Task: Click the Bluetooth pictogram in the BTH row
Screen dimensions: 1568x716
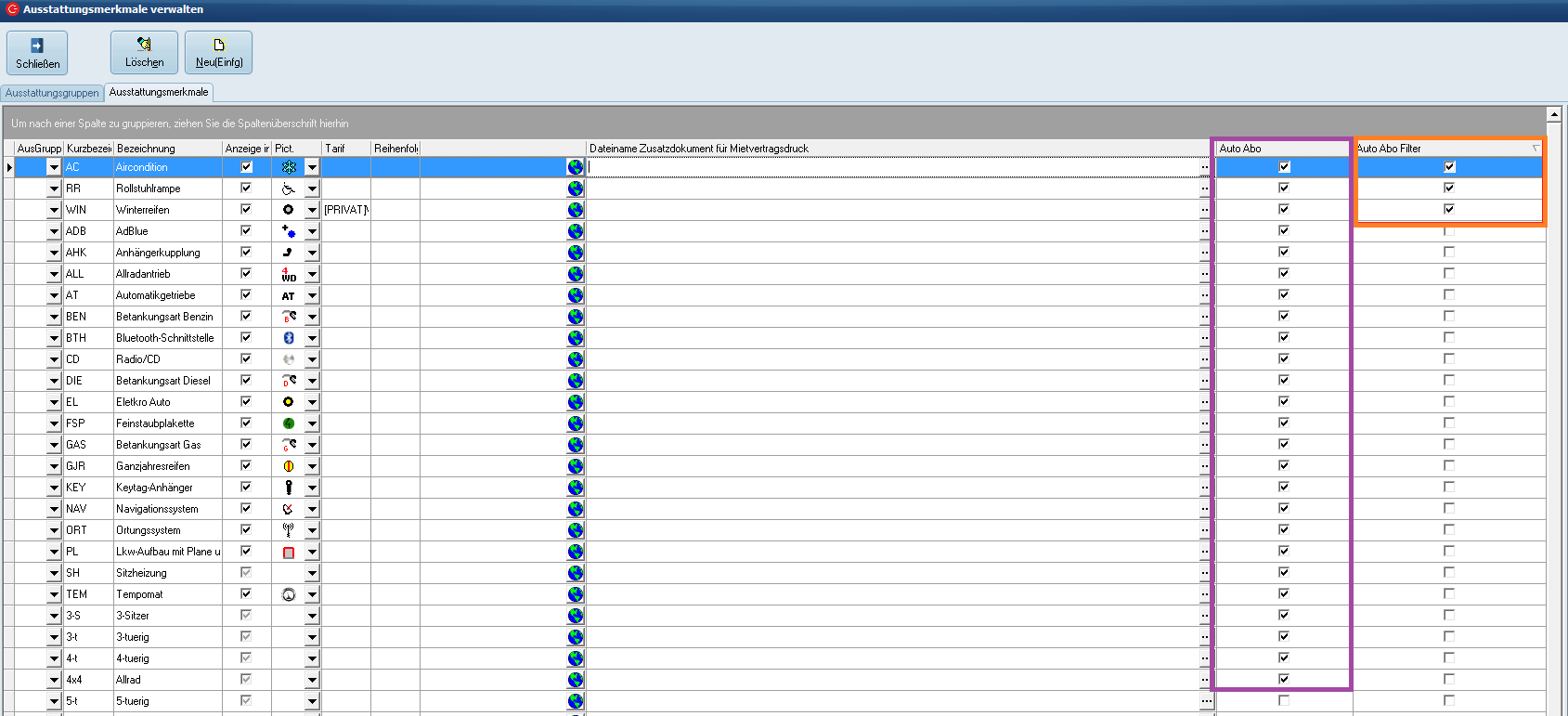Action: [x=289, y=338]
